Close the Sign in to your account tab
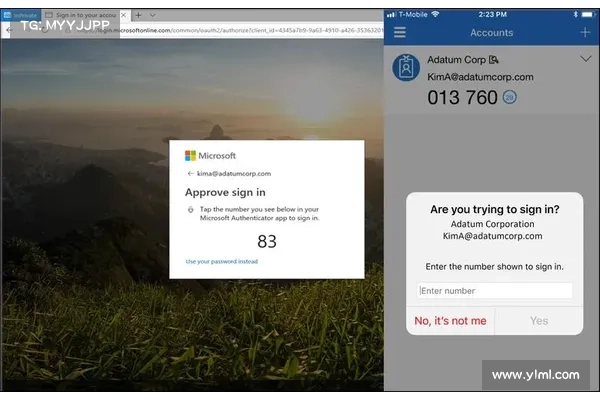 124,15
